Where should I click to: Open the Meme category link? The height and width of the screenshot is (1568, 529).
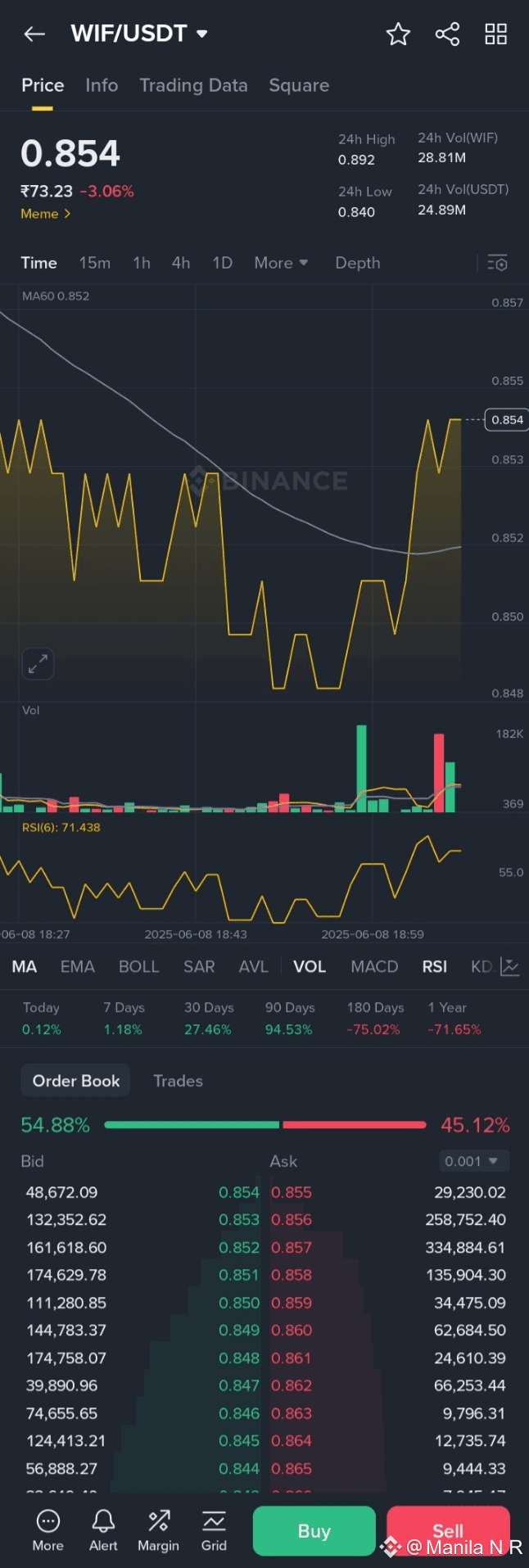coord(46,214)
